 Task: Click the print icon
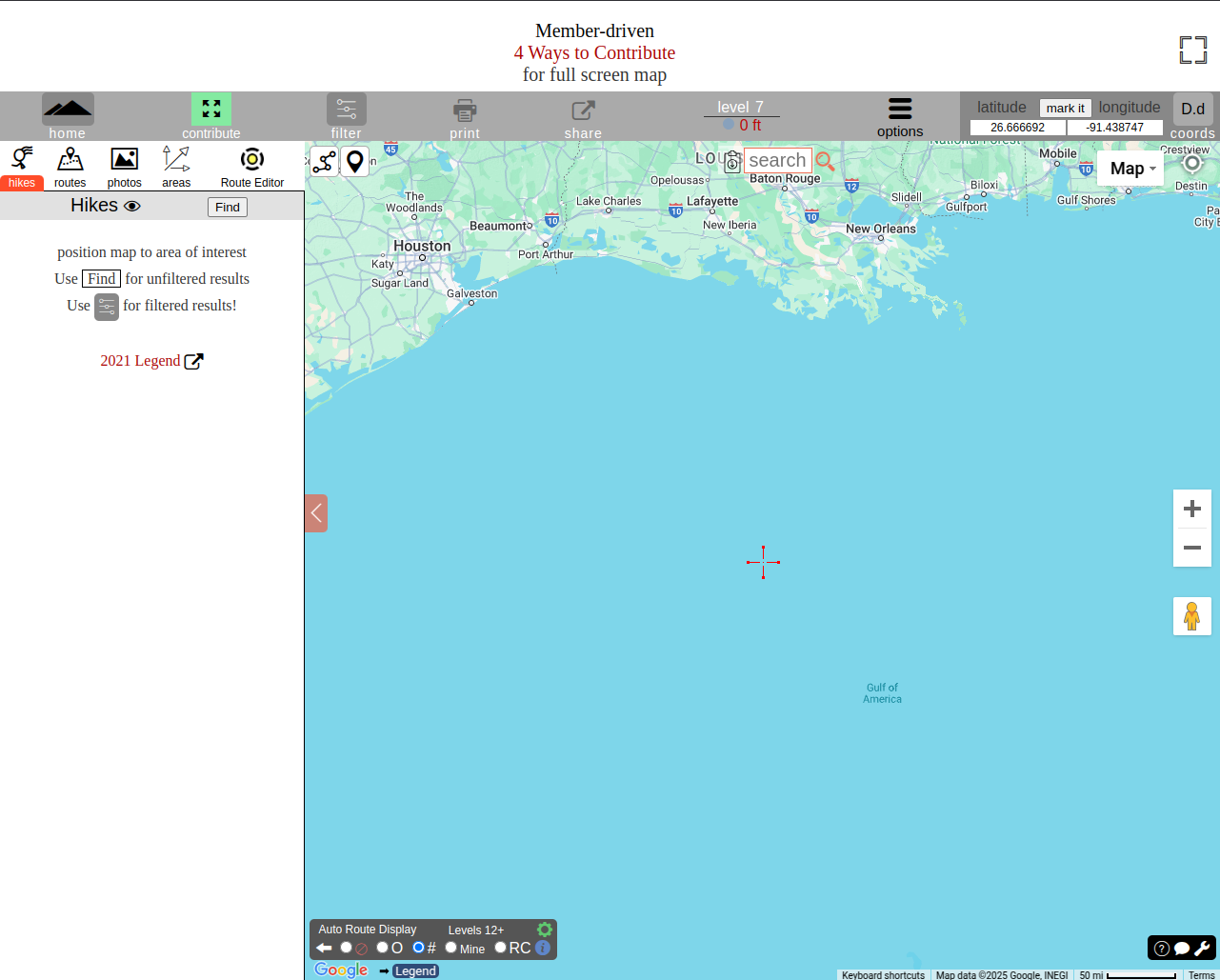tap(465, 110)
